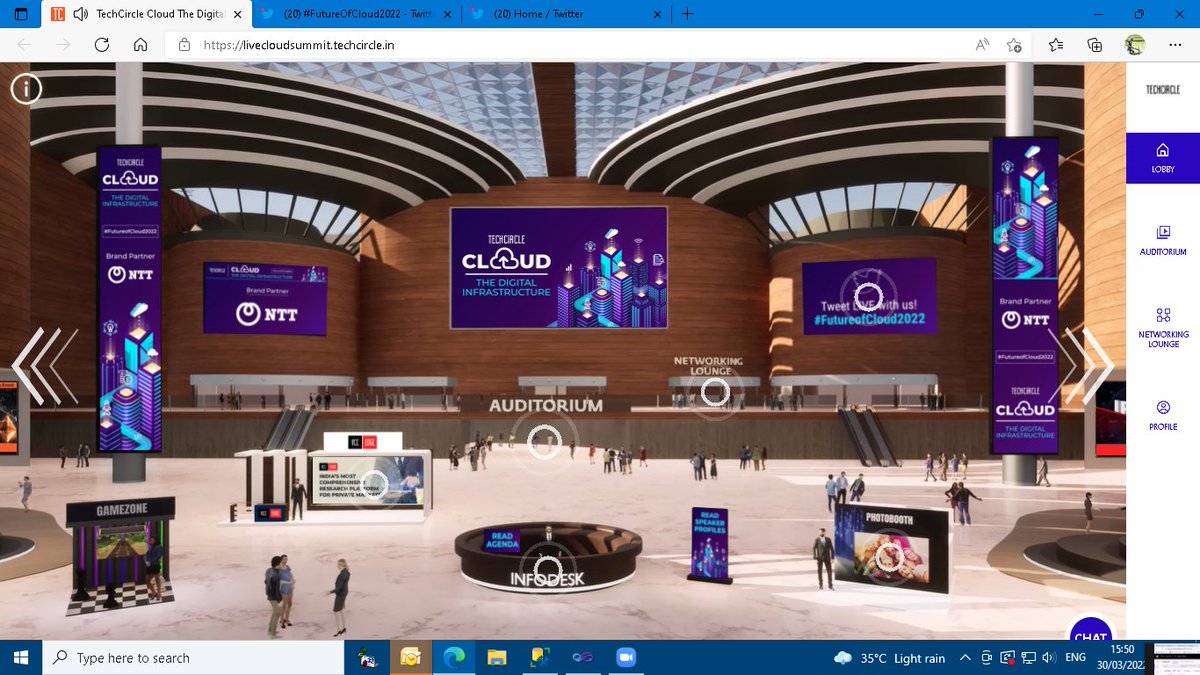This screenshot has width=1200, height=675.
Task: Open browser Collections
Action: pos(1095,45)
